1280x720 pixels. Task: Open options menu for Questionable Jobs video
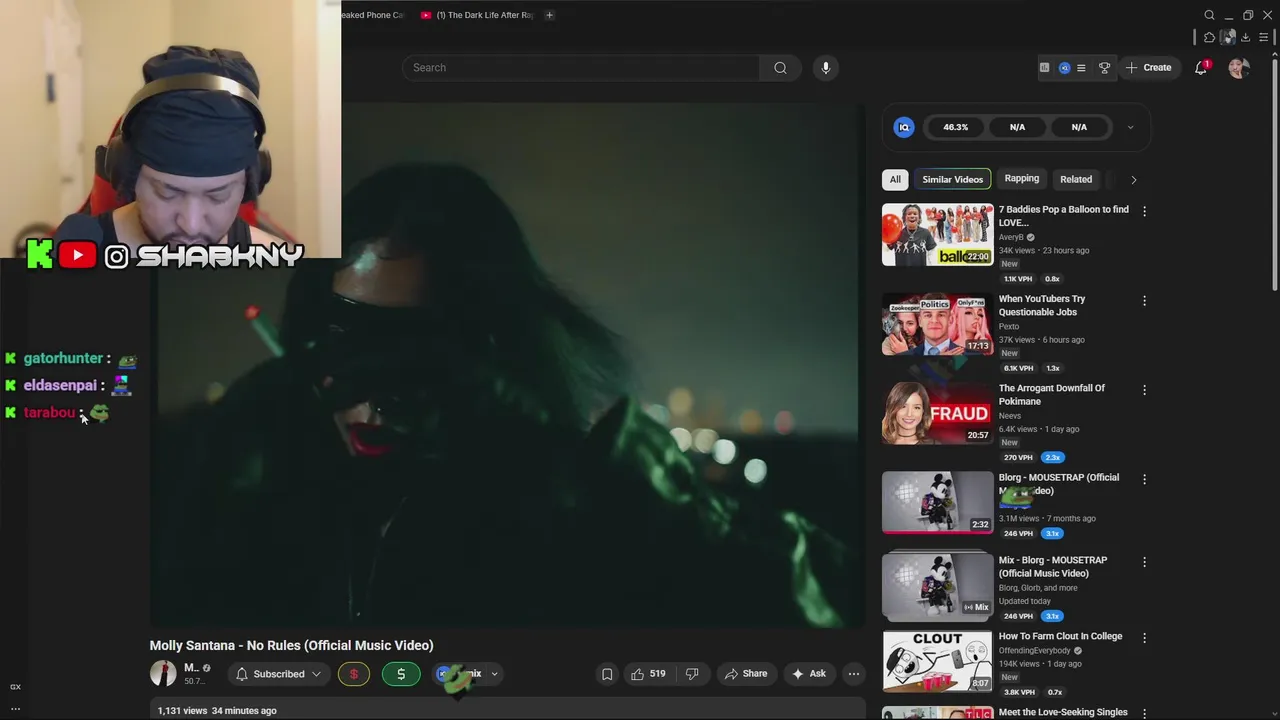1144,300
